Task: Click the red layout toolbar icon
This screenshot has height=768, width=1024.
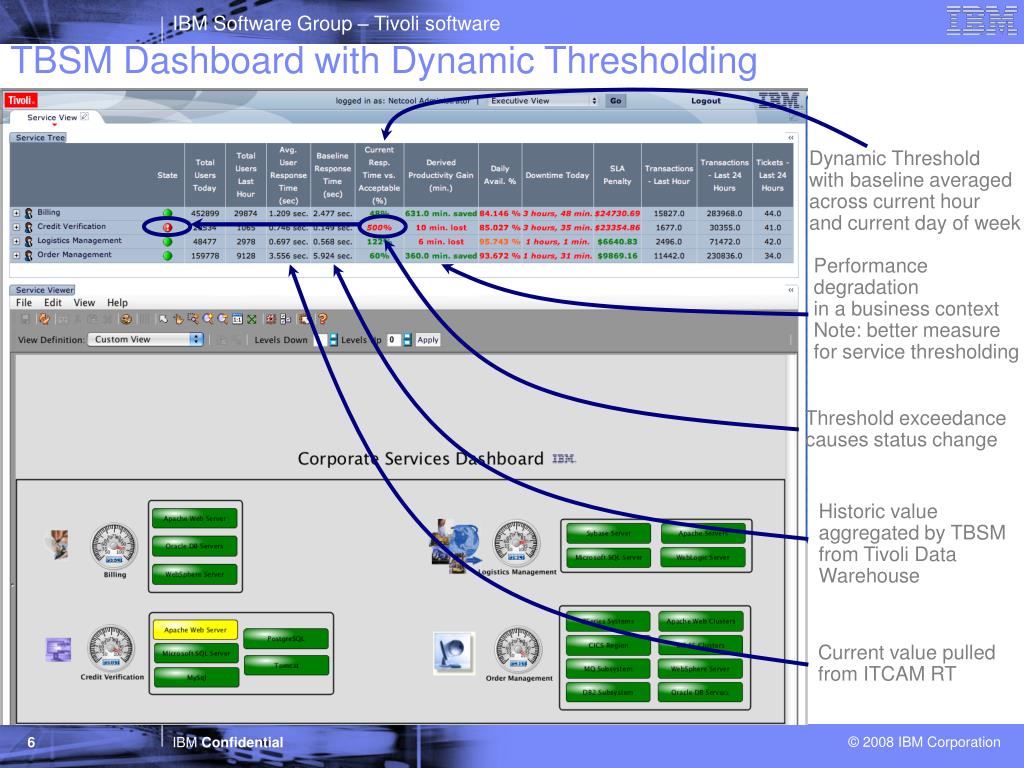Action: 270,319
